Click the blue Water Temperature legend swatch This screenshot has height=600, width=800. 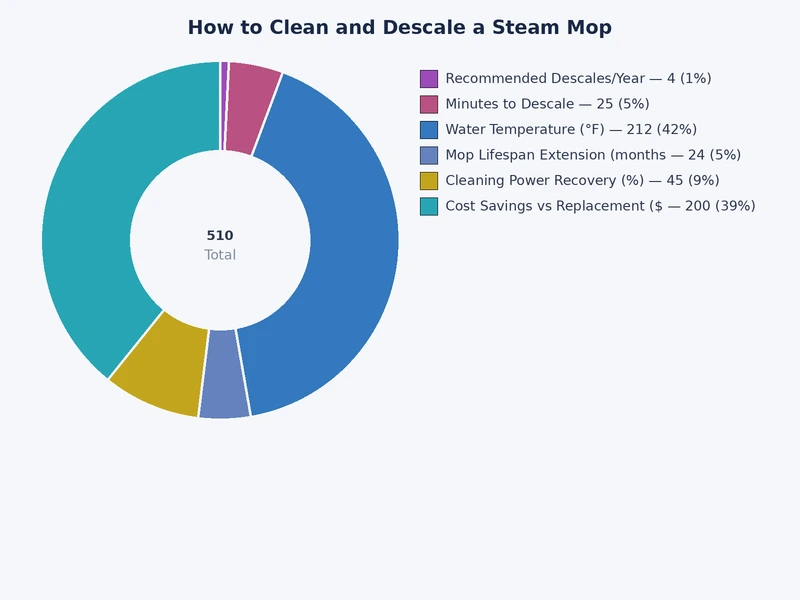point(430,129)
